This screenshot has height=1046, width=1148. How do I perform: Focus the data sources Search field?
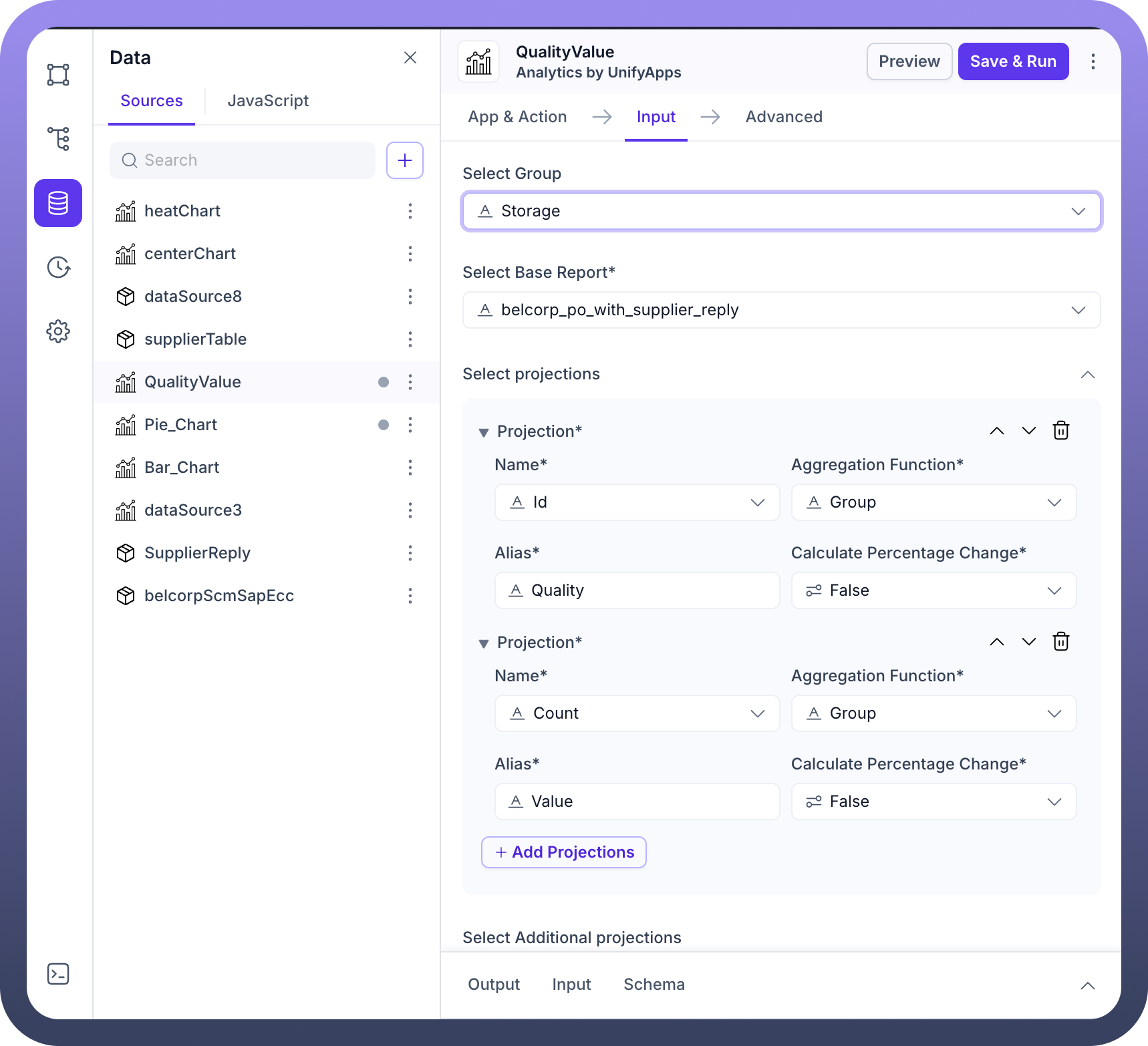(x=243, y=160)
